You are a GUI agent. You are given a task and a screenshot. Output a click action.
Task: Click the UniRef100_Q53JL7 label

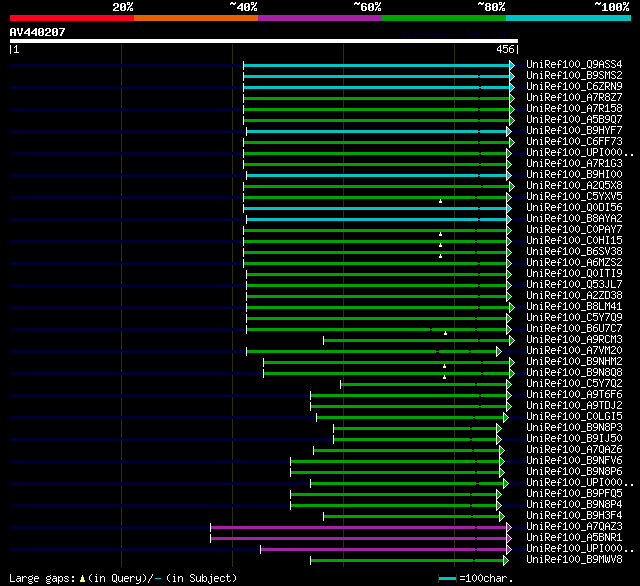coord(574,285)
